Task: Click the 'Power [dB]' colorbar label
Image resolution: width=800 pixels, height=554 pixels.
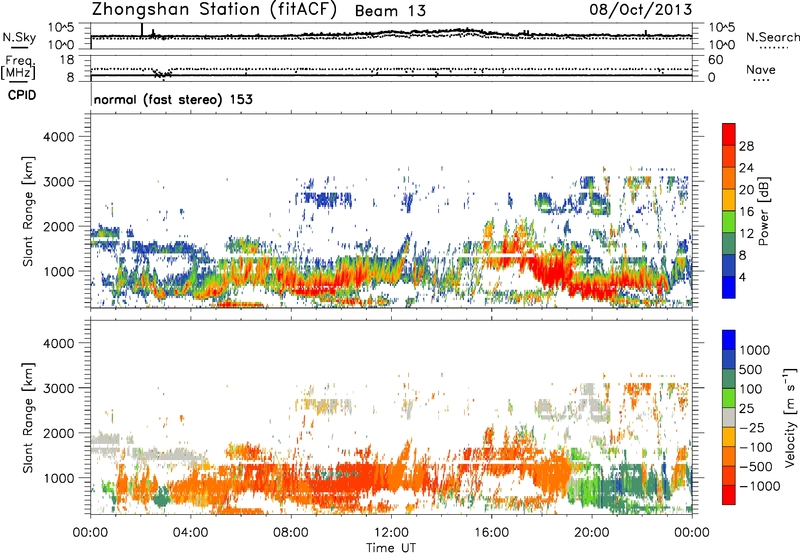Action: (764, 211)
